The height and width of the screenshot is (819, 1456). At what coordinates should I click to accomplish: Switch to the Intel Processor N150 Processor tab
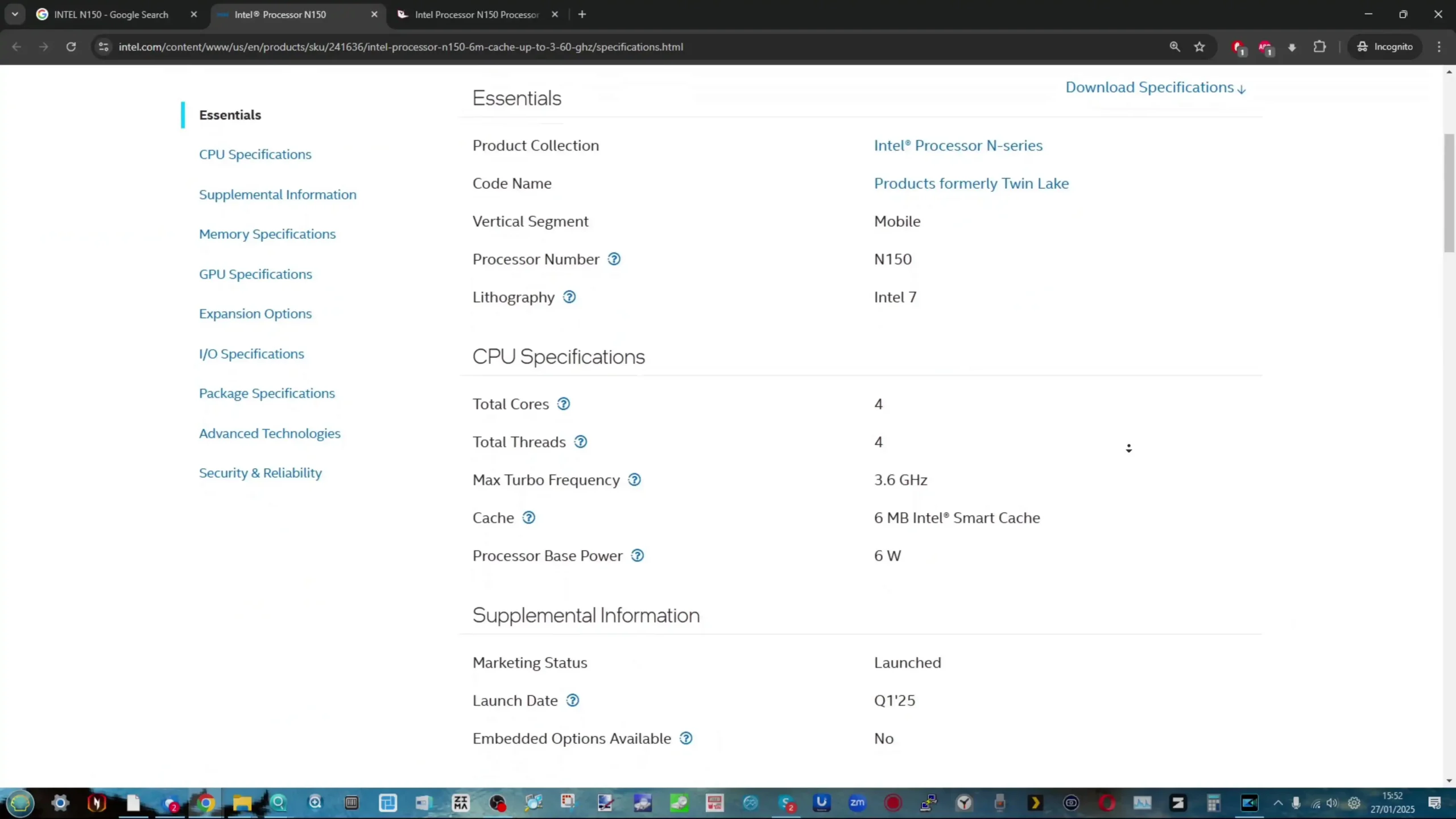pos(477,14)
